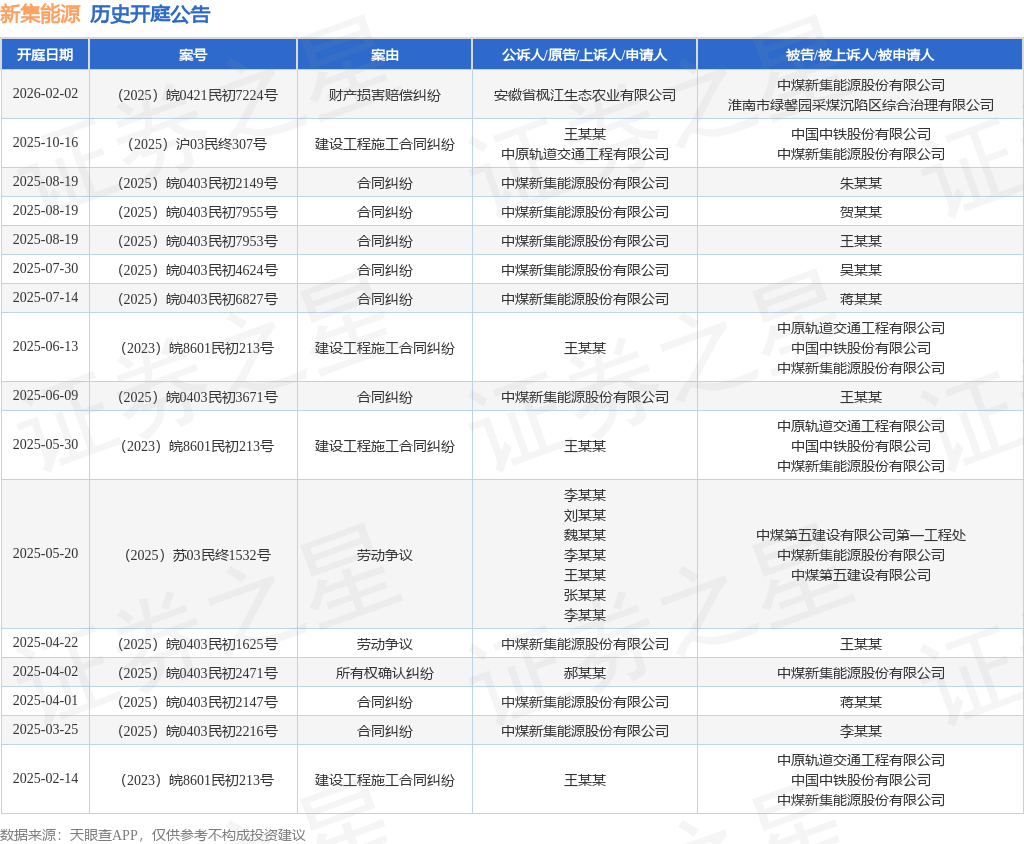This screenshot has height=844, width=1024.
Task: Click the date 2025-05-30
Action: click(45, 444)
